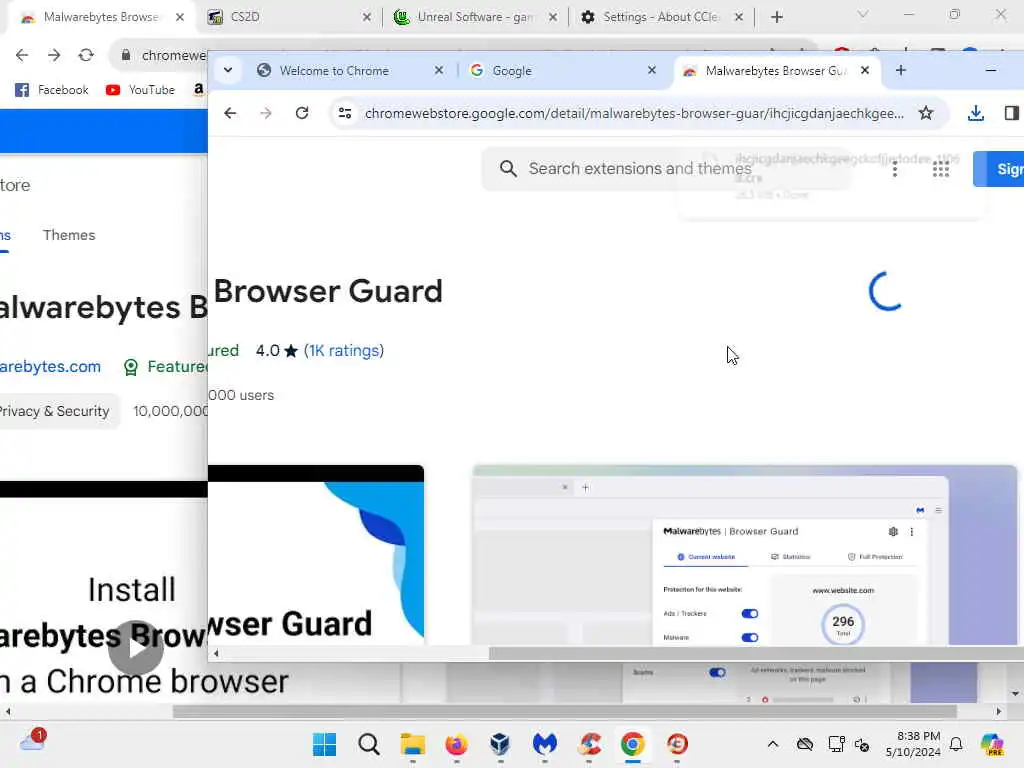The height and width of the screenshot is (768, 1024).
Task: Switch to the Unreal Software tab
Action: coord(475,17)
